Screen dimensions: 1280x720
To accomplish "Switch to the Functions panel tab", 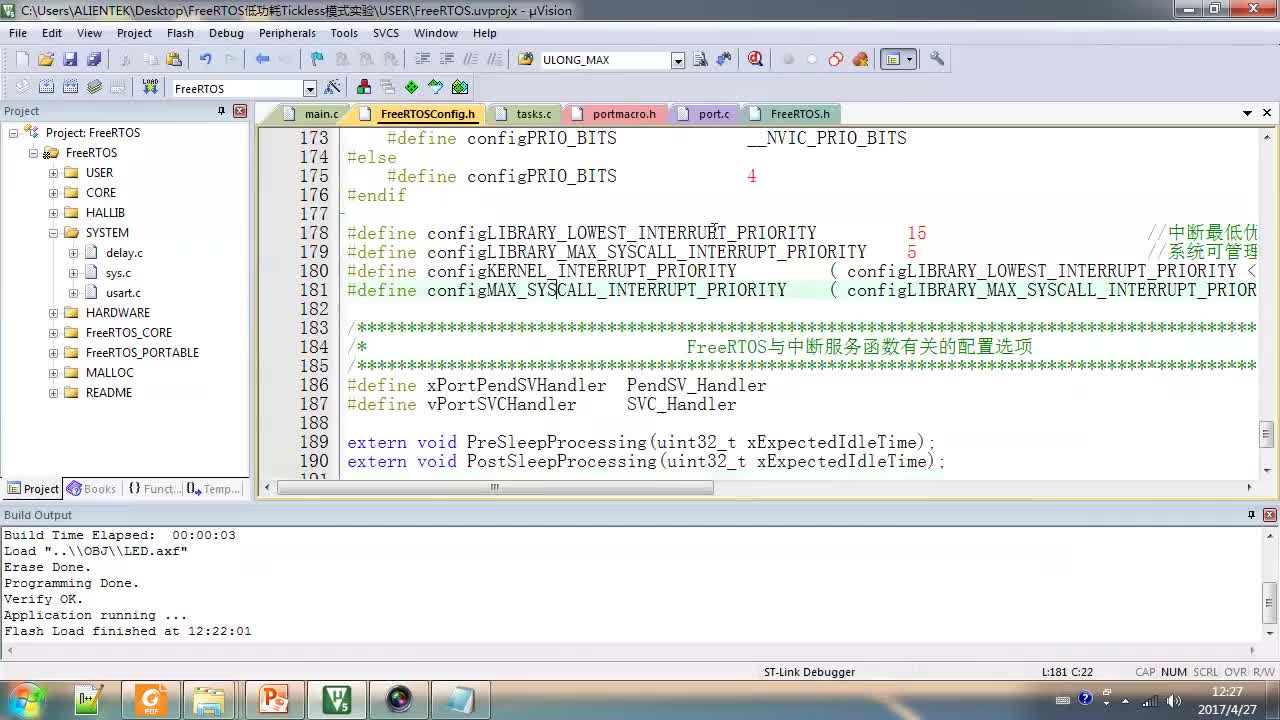I will 155,489.
